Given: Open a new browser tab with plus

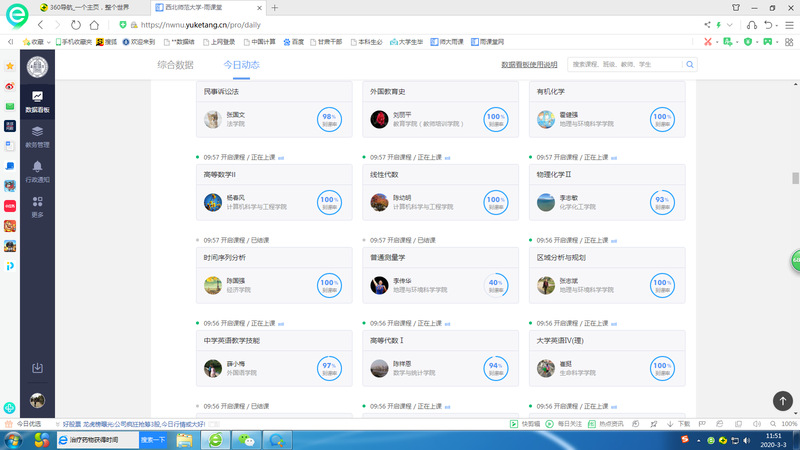Looking at the screenshot, I should [x=274, y=8].
